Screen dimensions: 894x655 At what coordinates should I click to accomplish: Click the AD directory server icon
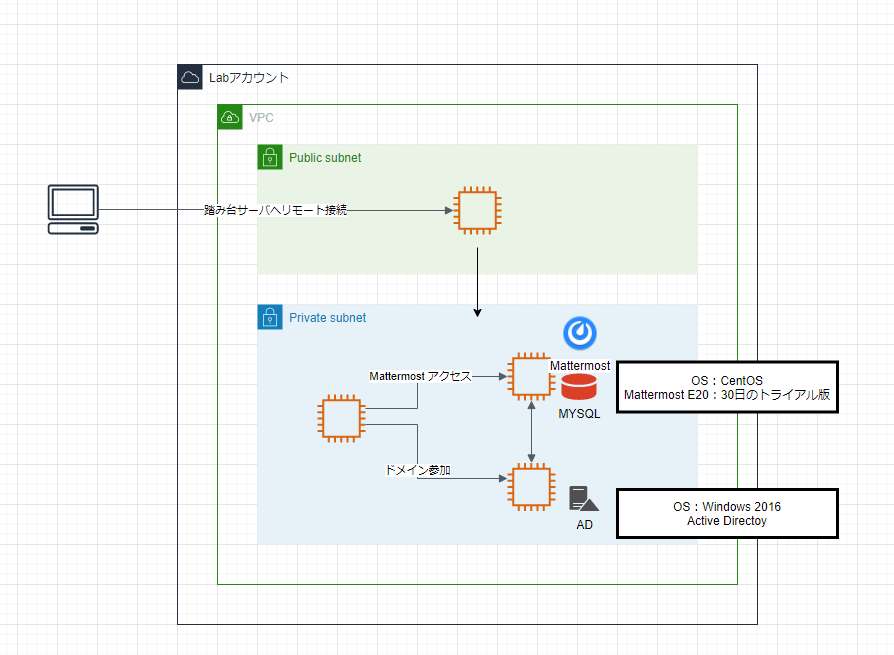584,499
